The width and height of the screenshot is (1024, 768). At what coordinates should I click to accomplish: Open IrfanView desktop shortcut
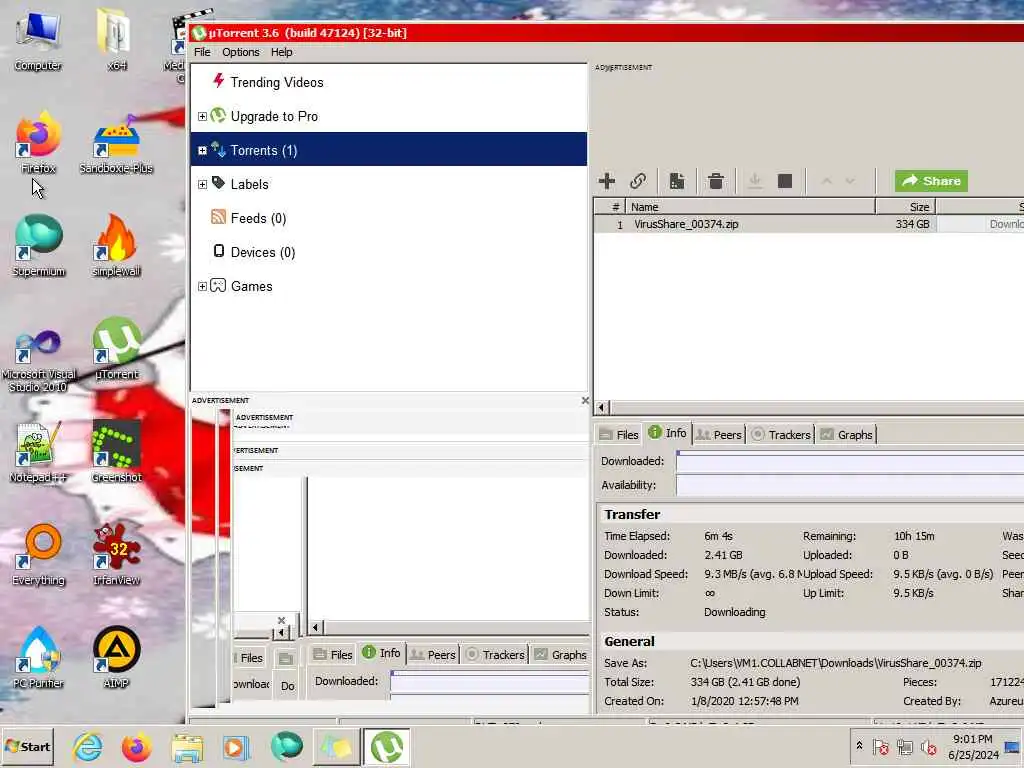tap(116, 555)
